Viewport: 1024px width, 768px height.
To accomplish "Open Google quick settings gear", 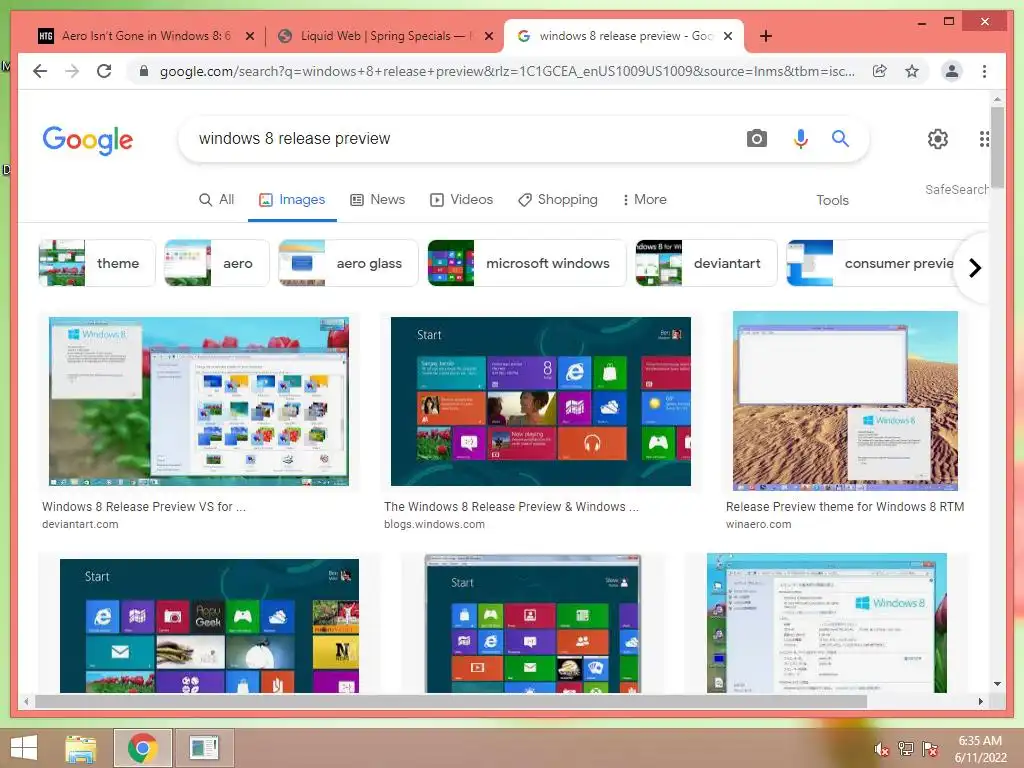I will (937, 138).
